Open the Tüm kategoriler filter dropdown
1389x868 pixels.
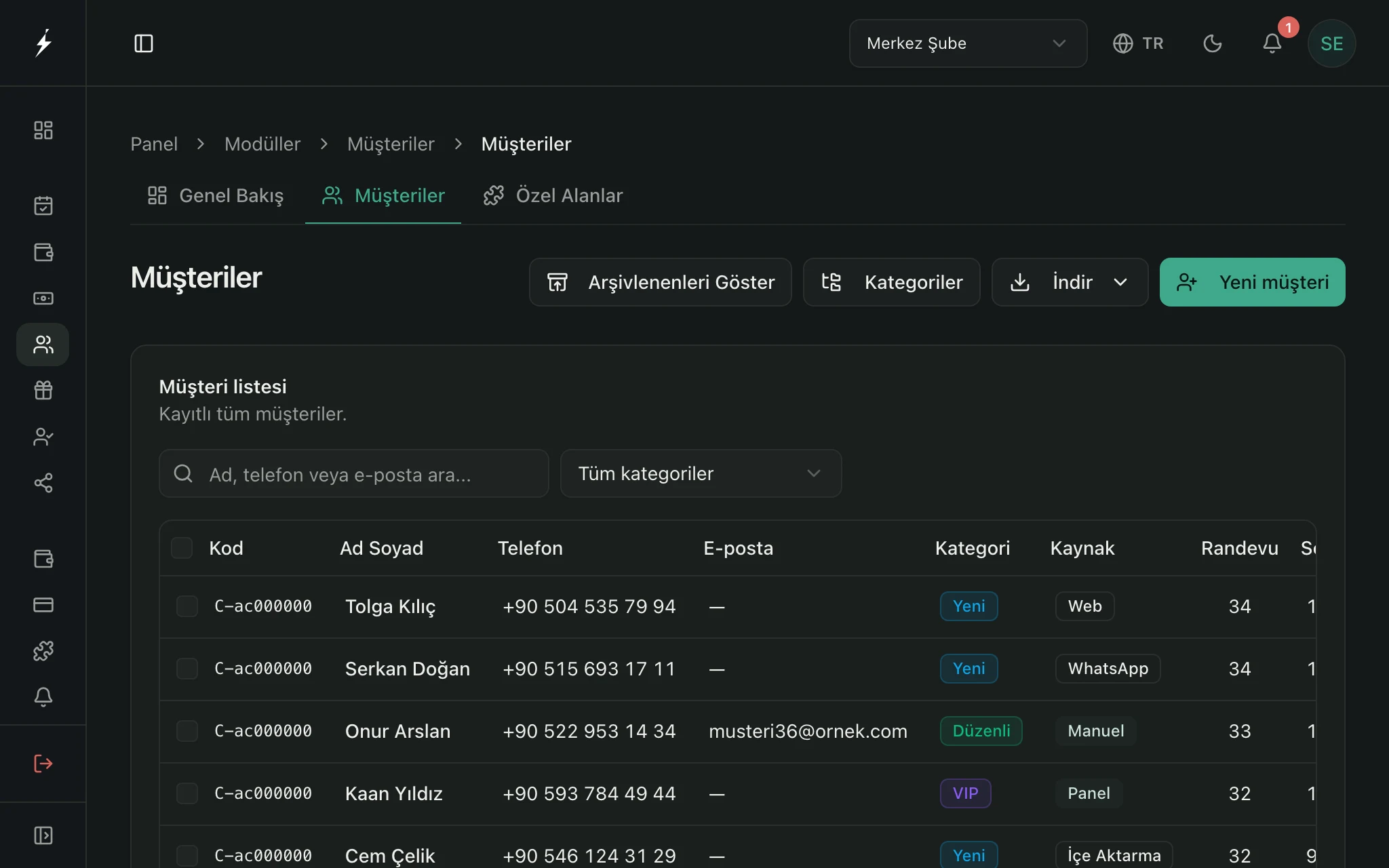[x=701, y=473]
